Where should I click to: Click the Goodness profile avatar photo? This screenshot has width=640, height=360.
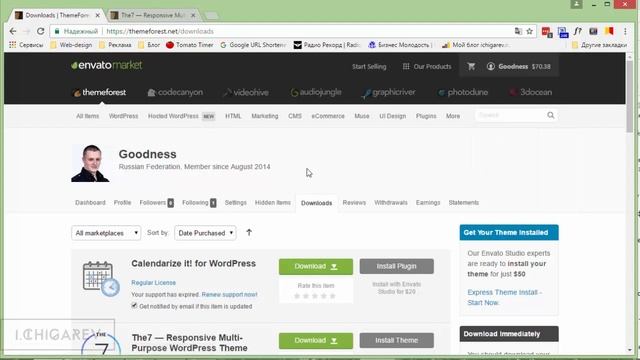pos(90,163)
